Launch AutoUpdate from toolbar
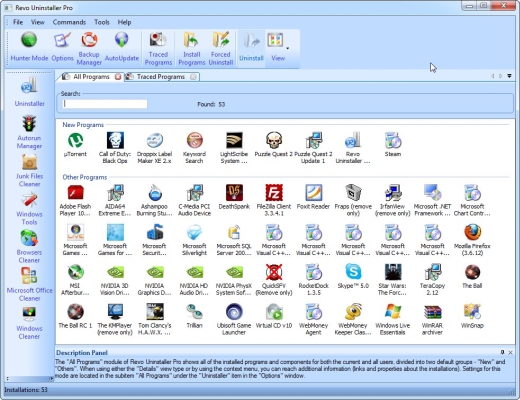Viewport: 520px width, 400px height. (x=122, y=47)
